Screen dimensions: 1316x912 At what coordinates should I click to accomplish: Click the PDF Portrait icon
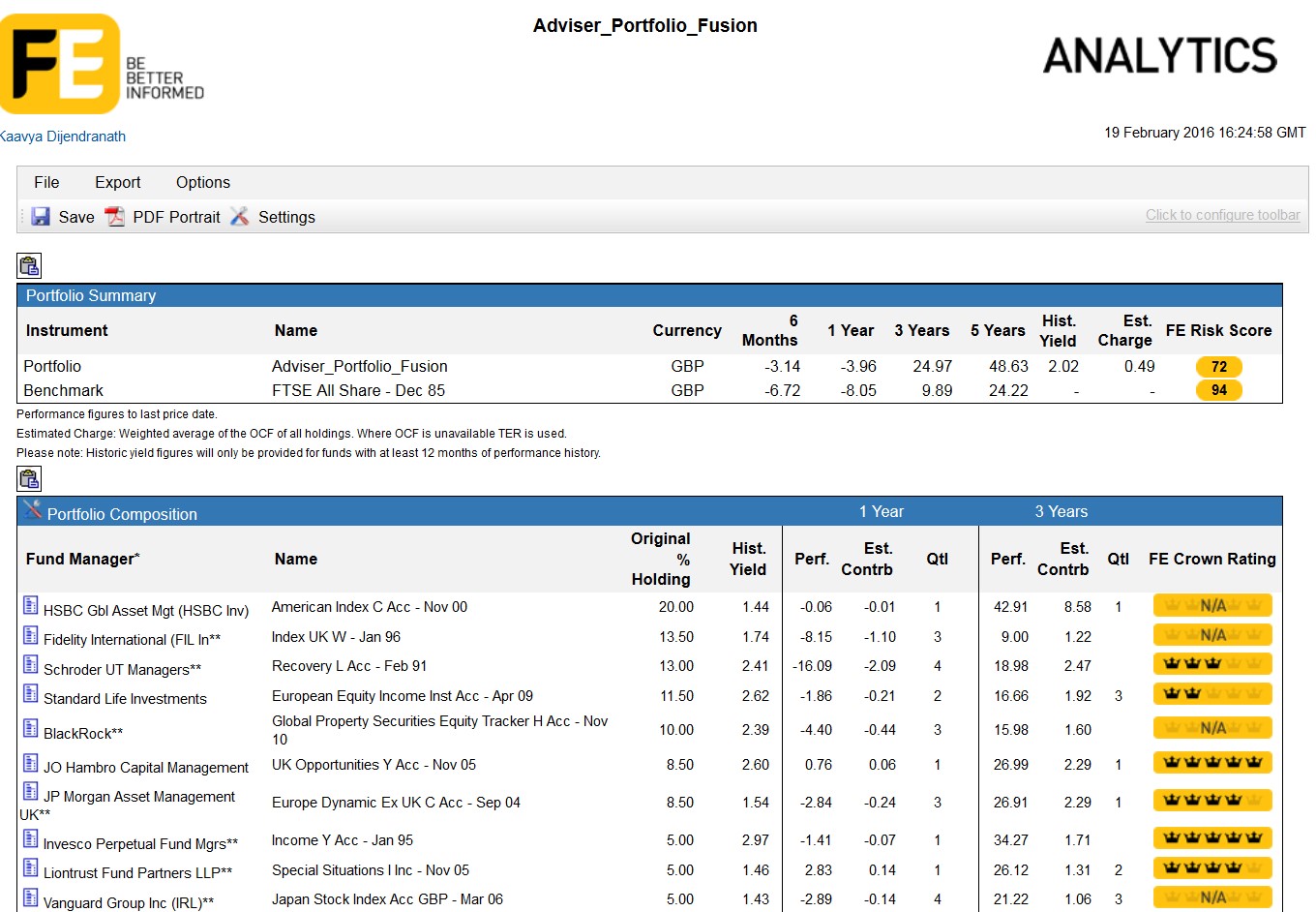(115, 217)
